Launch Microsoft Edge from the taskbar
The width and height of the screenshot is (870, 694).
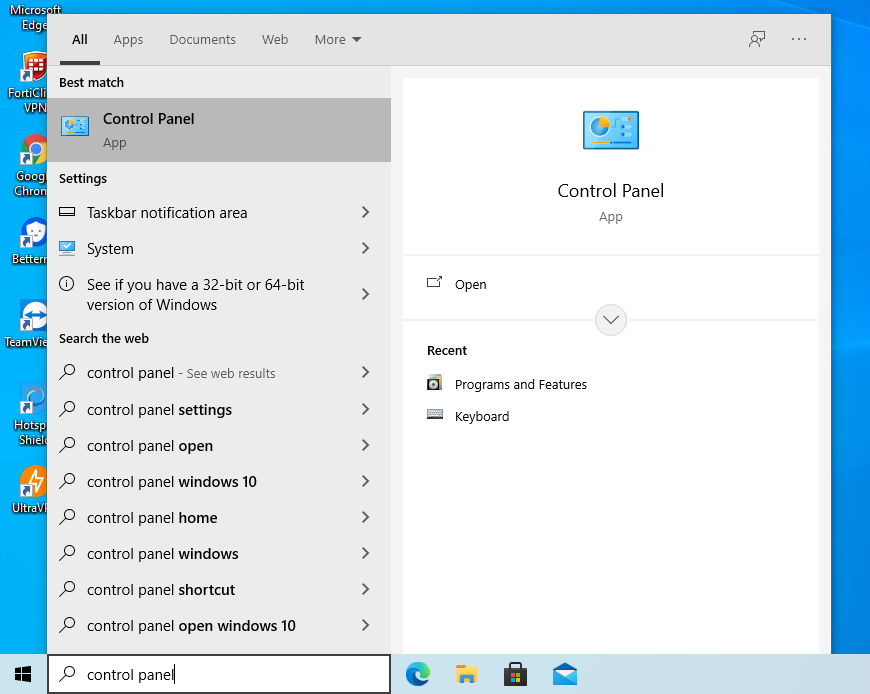[x=418, y=674]
